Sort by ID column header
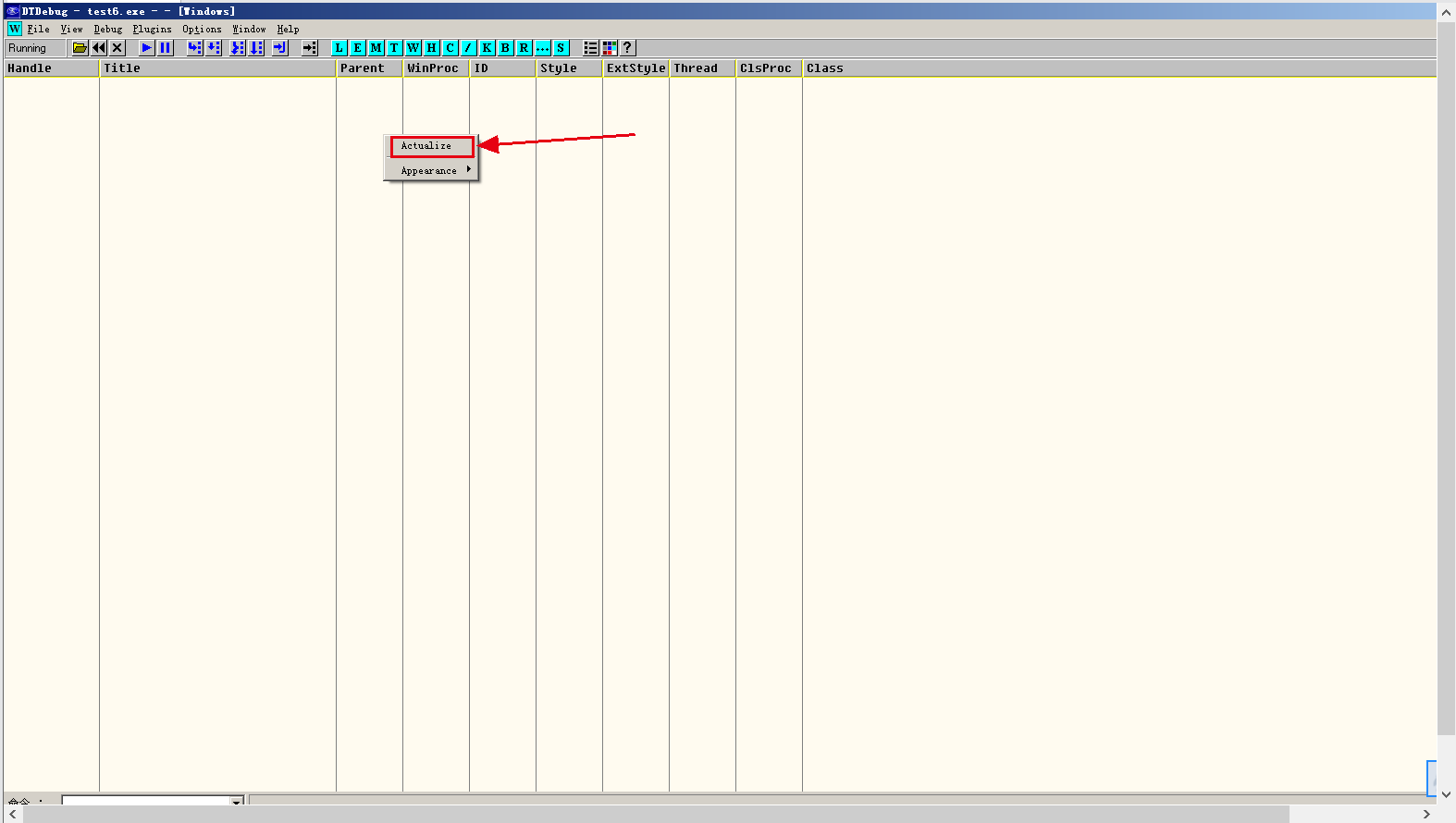The image size is (1456, 823). tap(502, 68)
